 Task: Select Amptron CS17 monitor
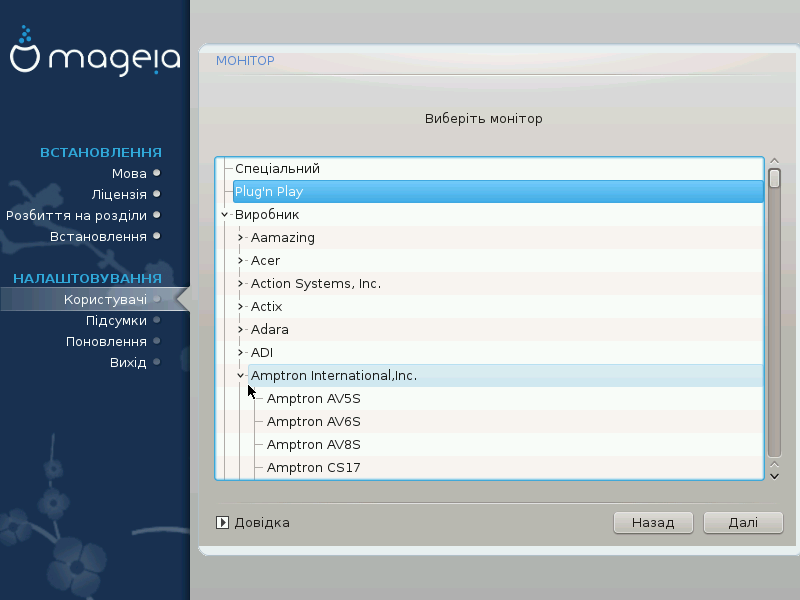[x=313, y=467]
